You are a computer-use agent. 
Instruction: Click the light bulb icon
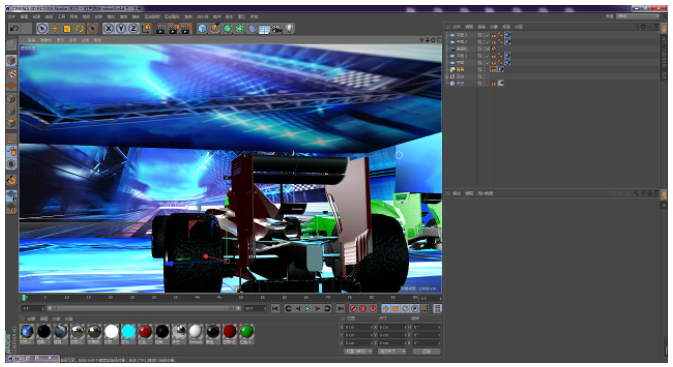pos(290,29)
